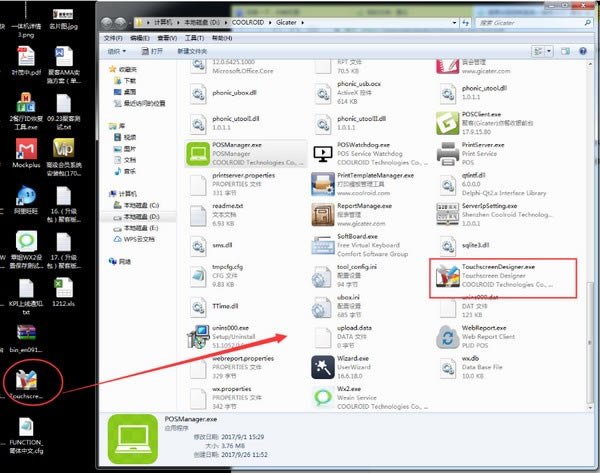Select webreport.properties file
Image resolution: width=600 pixels, height=473 pixels.
tap(234, 367)
